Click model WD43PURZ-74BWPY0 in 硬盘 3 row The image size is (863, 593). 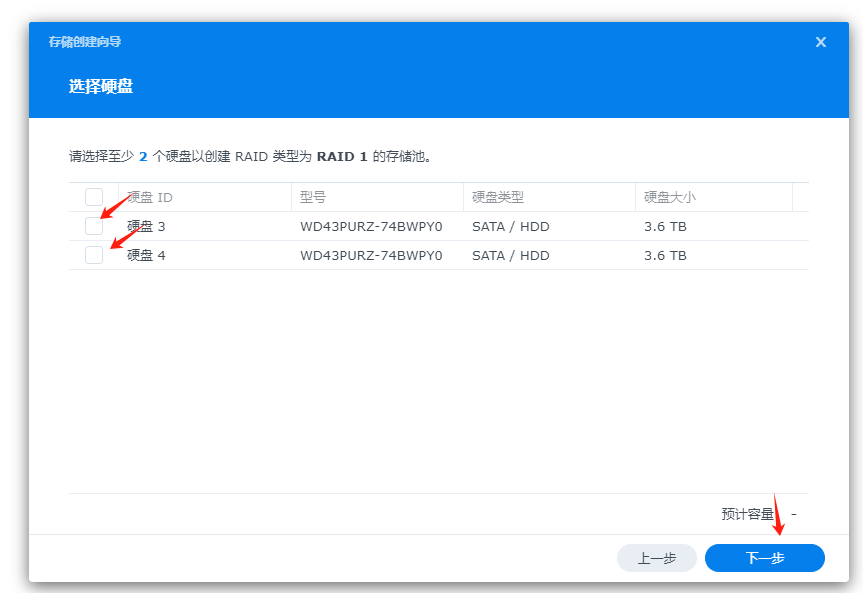[x=371, y=226]
